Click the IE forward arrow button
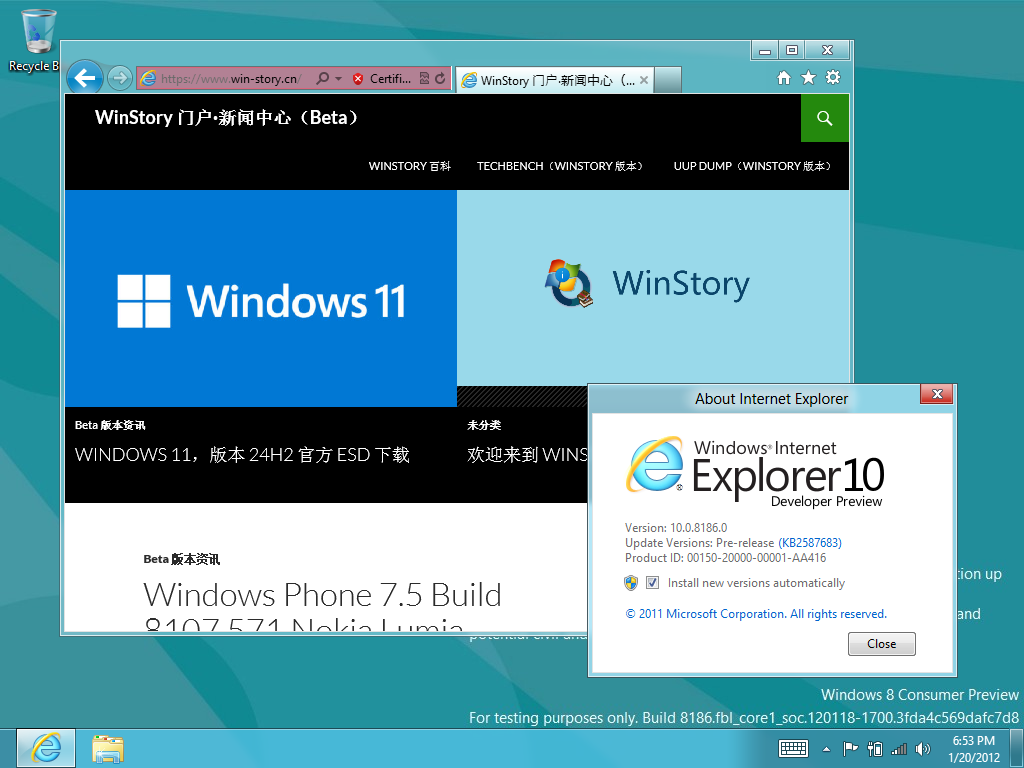 tap(120, 78)
